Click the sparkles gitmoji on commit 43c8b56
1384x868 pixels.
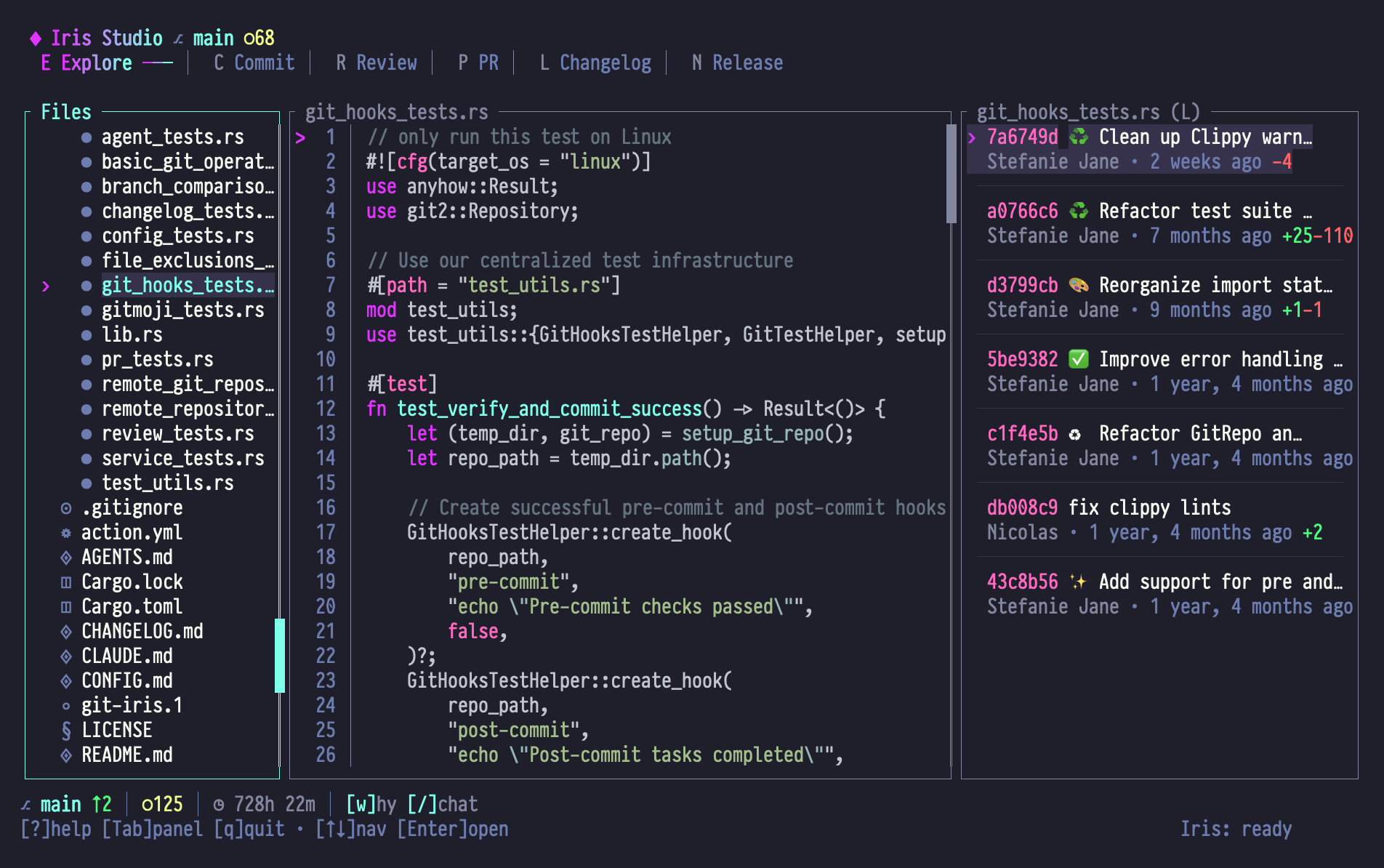1079,582
